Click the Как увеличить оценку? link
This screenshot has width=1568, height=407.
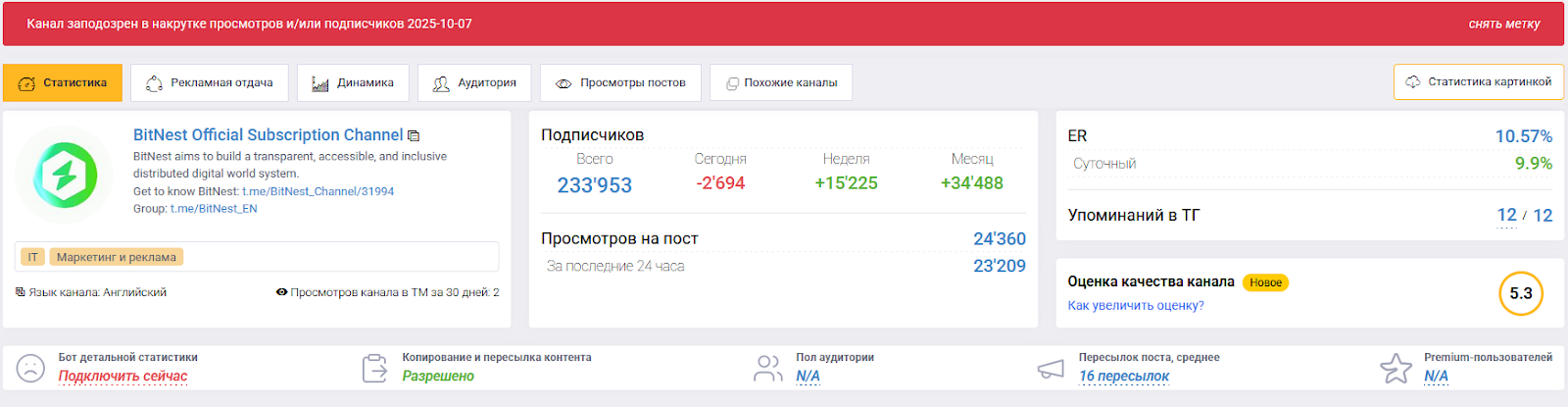pos(1136,306)
